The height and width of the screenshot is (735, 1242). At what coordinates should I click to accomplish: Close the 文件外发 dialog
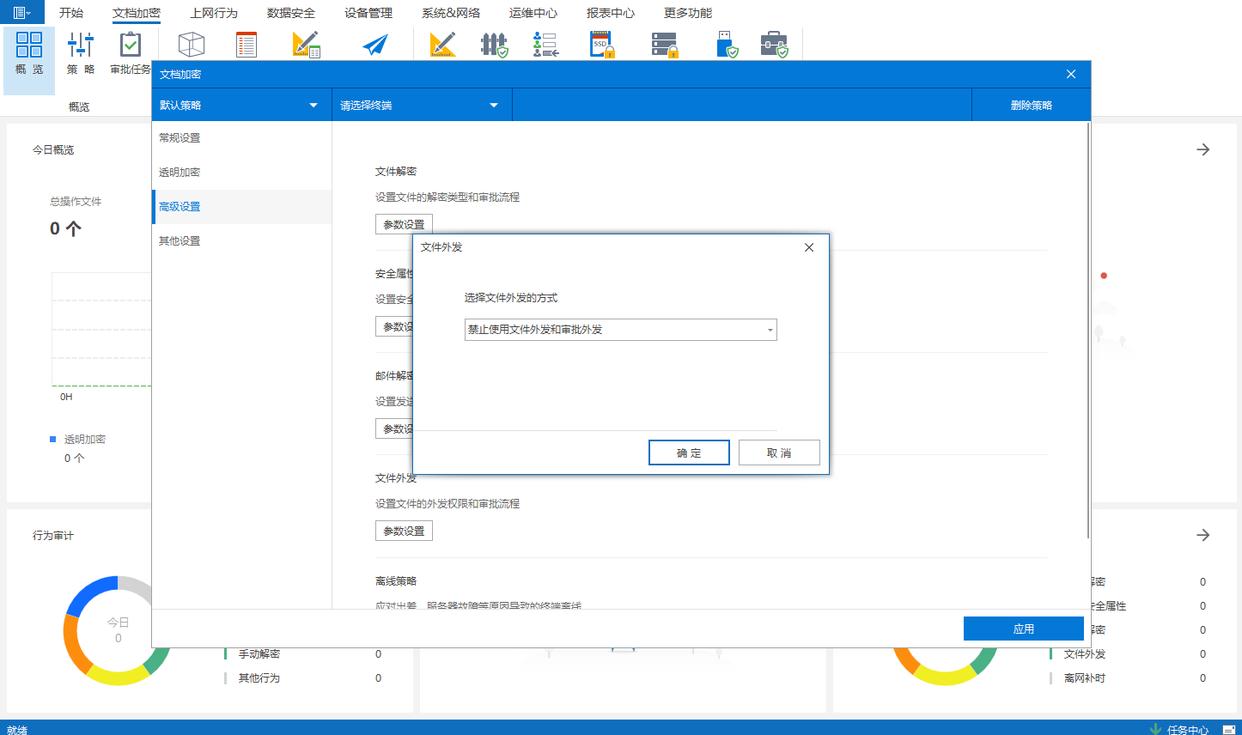[809, 247]
